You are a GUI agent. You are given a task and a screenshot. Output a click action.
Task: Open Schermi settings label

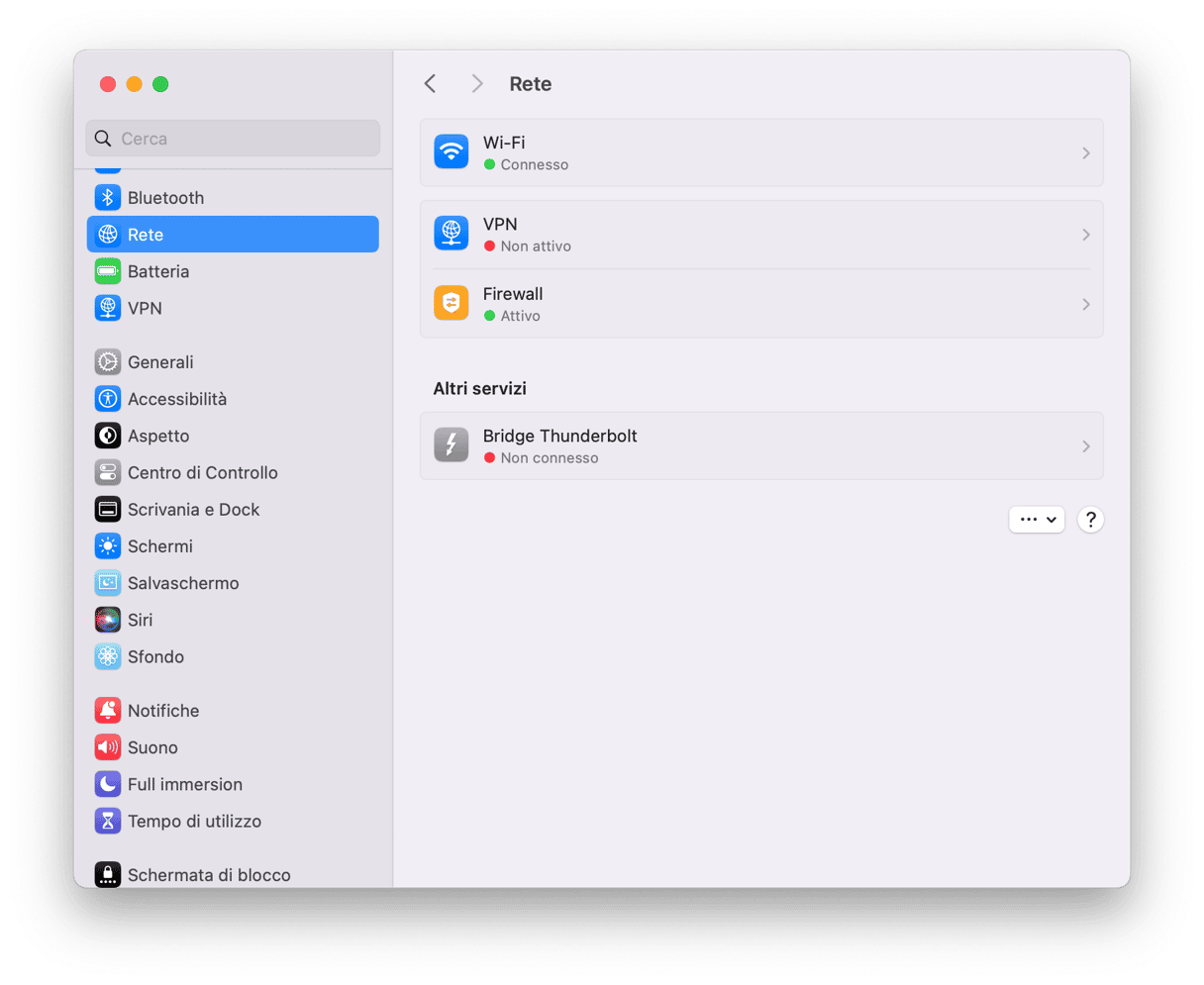point(160,546)
